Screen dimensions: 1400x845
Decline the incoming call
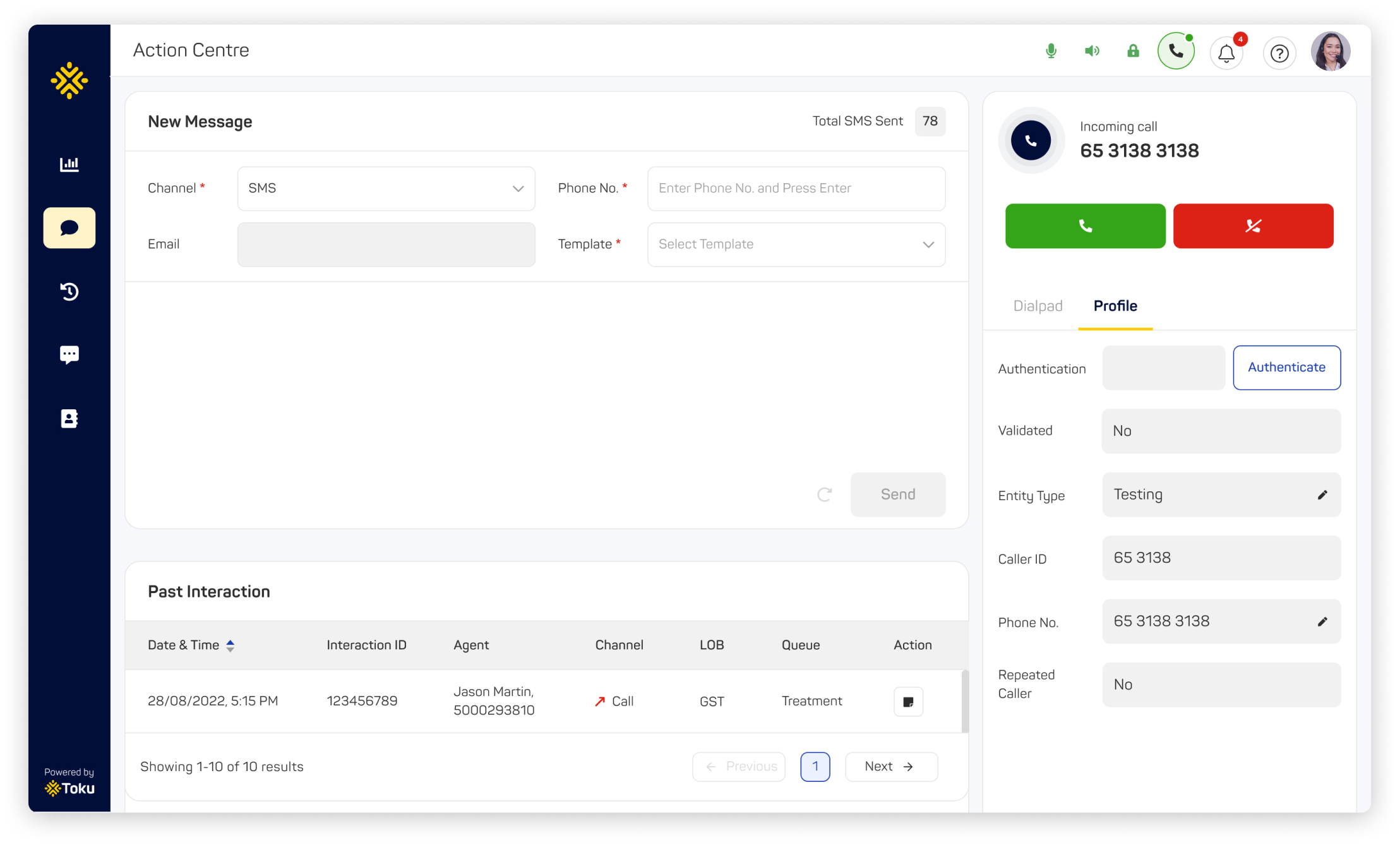1253,225
